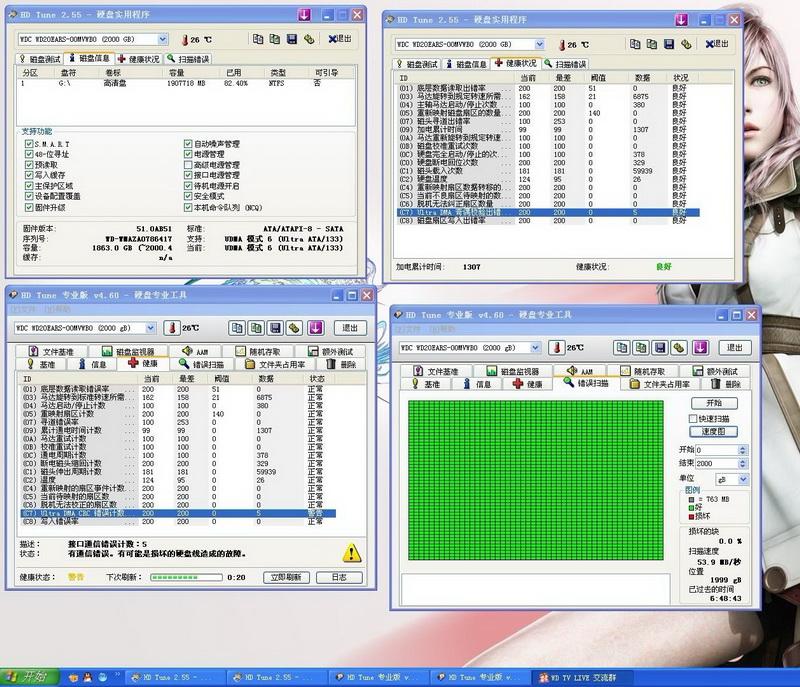800x687 pixels.
Task: Click save floppy icon in top-right HD Tune 2.55 window
Action: [x=669, y=44]
